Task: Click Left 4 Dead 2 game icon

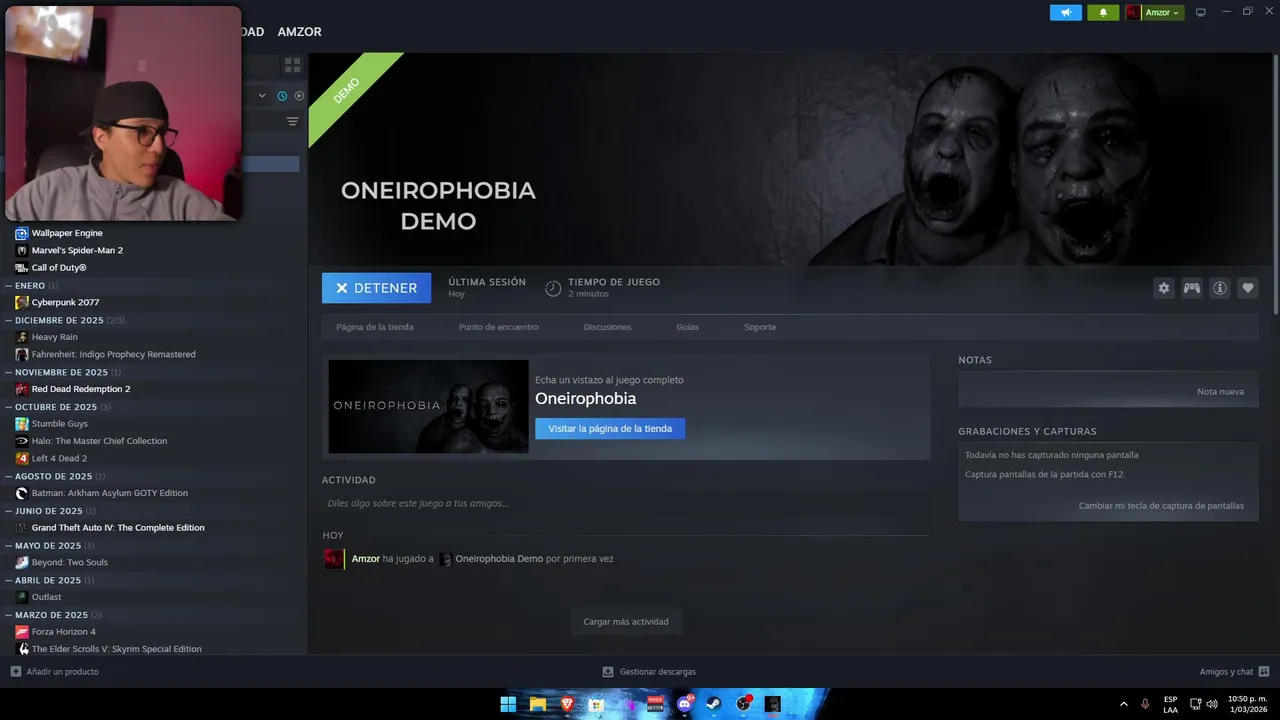Action: point(22,458)
